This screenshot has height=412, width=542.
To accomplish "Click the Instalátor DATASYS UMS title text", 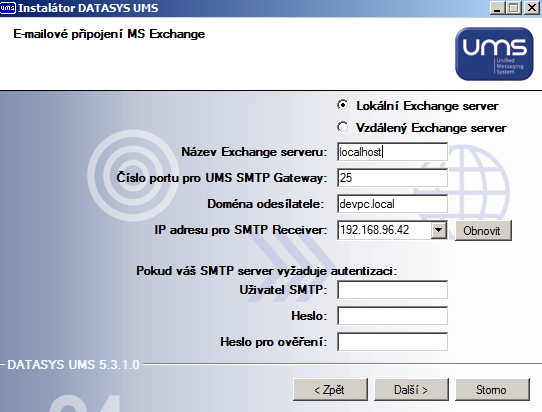I will click(88, 8).
